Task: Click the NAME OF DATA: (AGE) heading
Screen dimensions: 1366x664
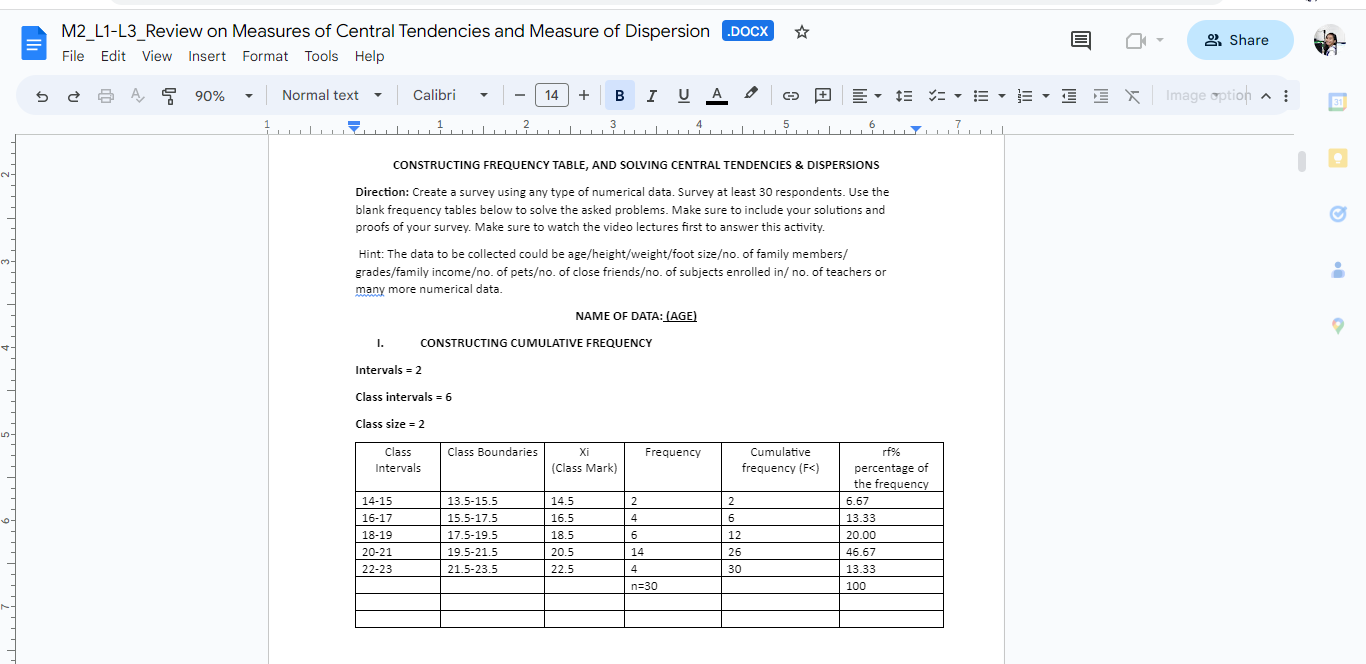Action: tap(636, 316)
